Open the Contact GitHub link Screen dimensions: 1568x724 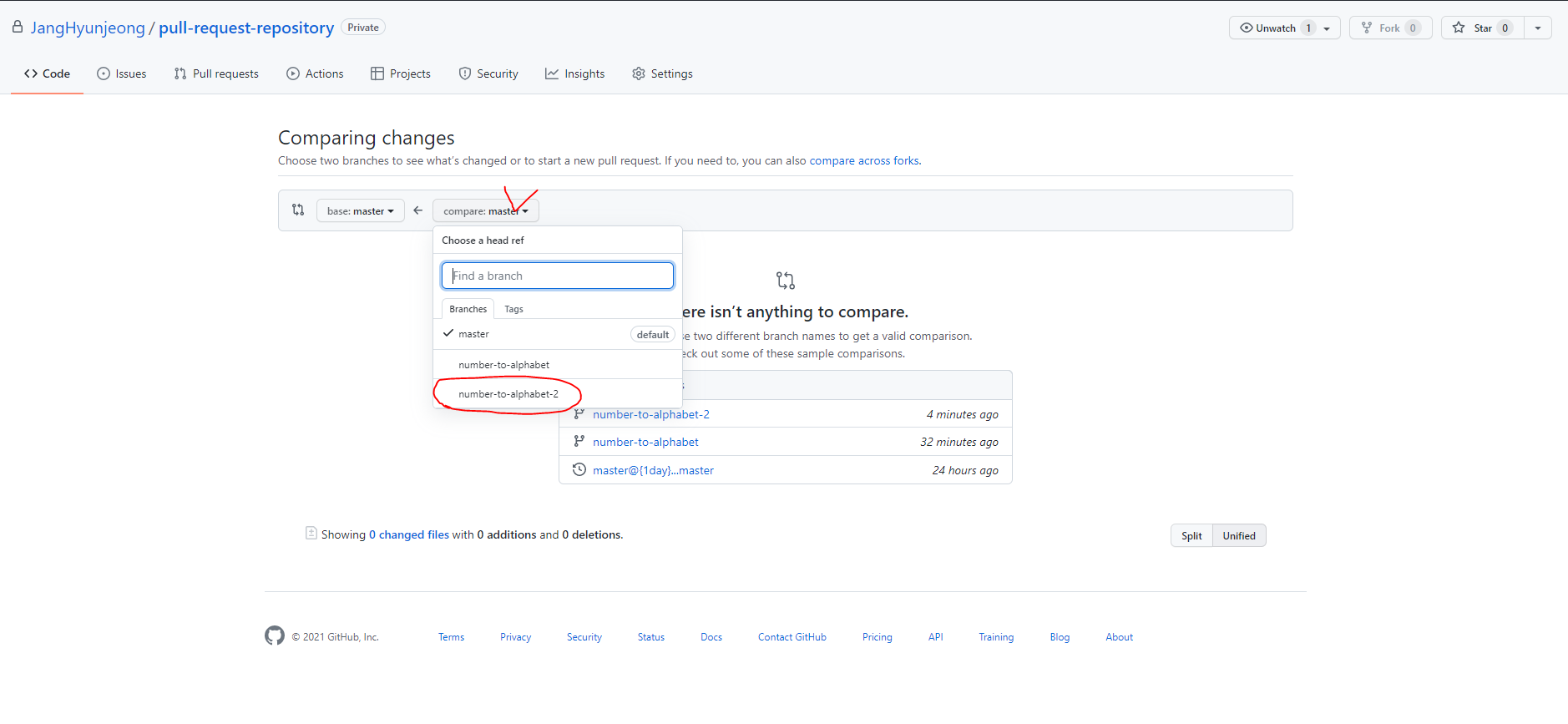click(792, 637)
